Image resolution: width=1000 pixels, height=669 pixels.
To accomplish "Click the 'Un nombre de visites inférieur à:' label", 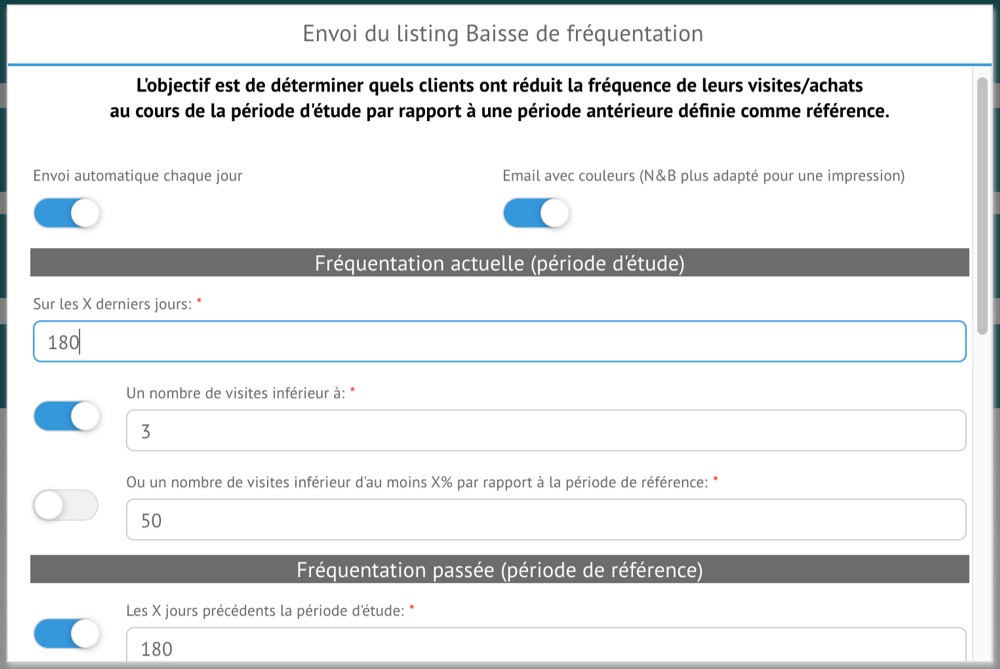I will (x=235, y=393).
